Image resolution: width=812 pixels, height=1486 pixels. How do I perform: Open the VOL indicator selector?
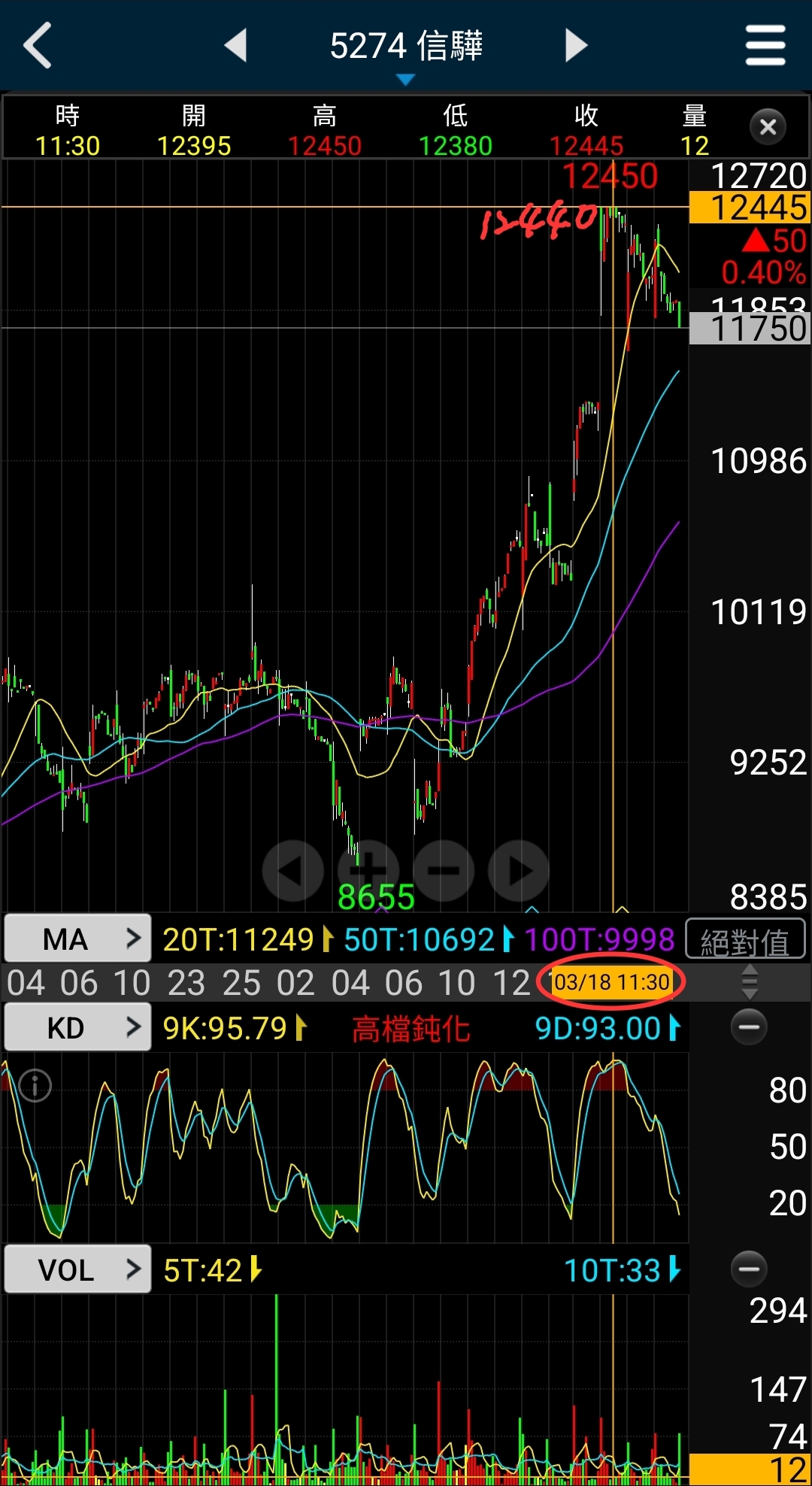pos(77,1269)
